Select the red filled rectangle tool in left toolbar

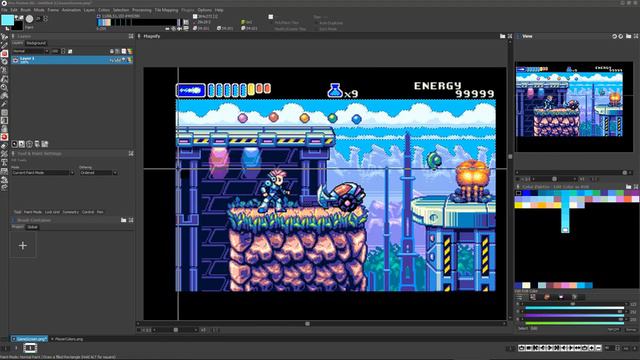[x=4, y=53]
